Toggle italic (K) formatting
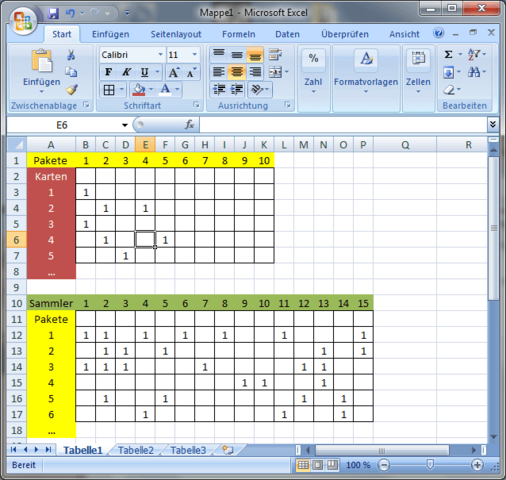This screenshot has width=506, height=480. [x=126, y=72]
